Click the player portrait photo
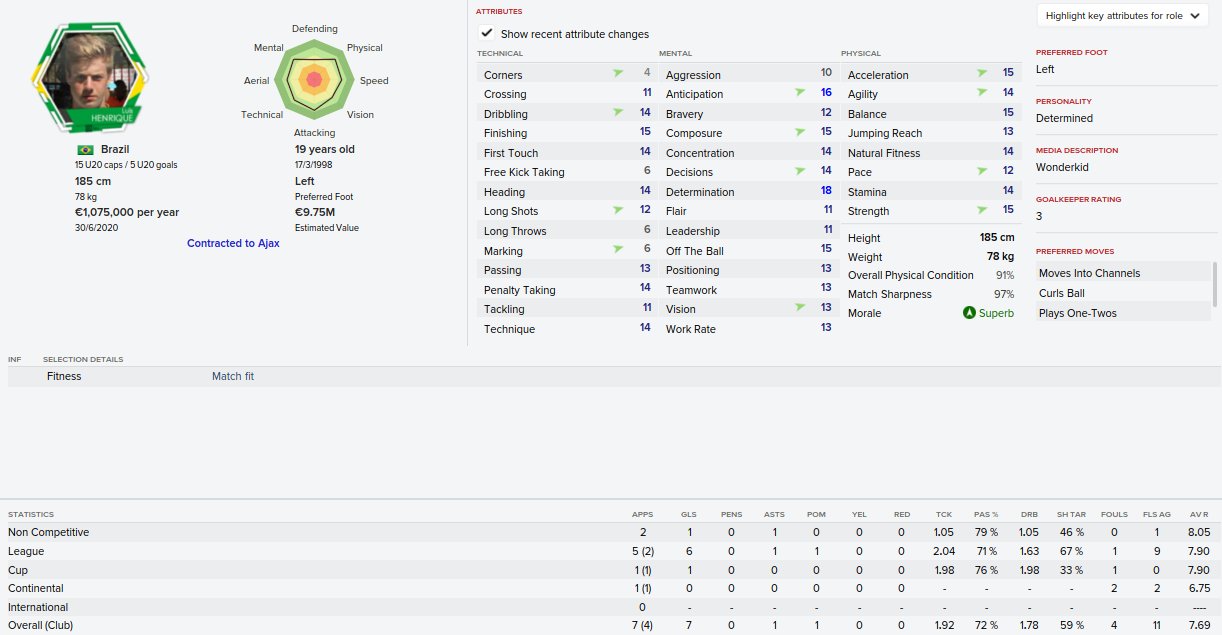This screenshot has width=1222, height=635. (x=88, y=73)
